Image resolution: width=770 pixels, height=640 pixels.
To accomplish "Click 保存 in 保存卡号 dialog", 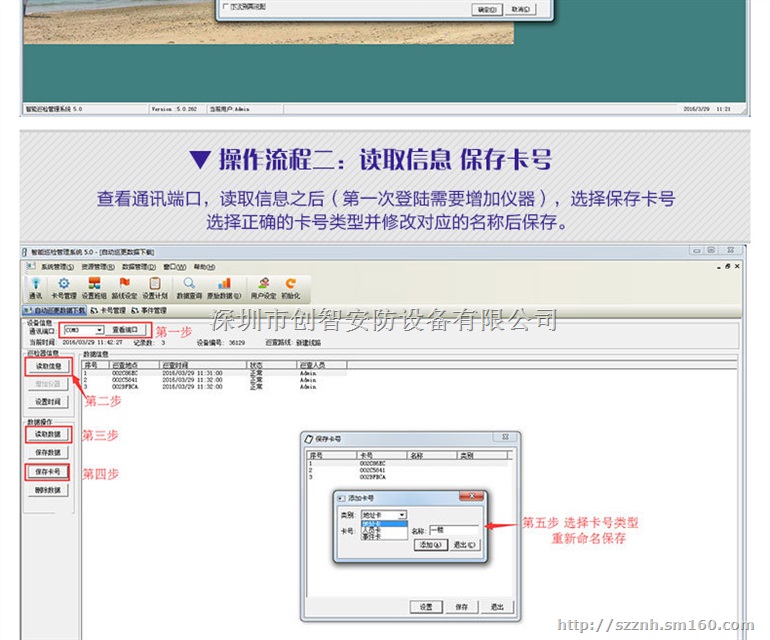I will tap(462, 607).
